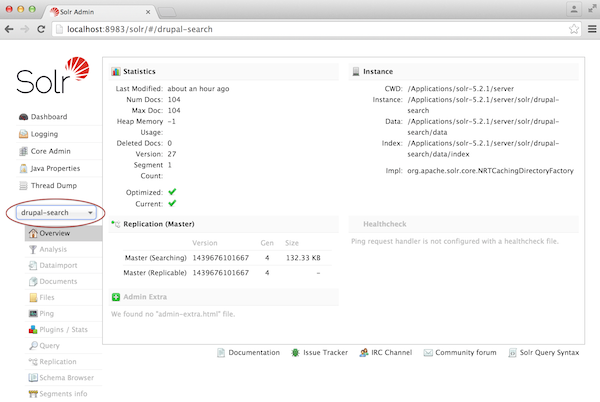Click the Healthcheck section header
The height and width of the screenshot is (402, 600).
385,224
